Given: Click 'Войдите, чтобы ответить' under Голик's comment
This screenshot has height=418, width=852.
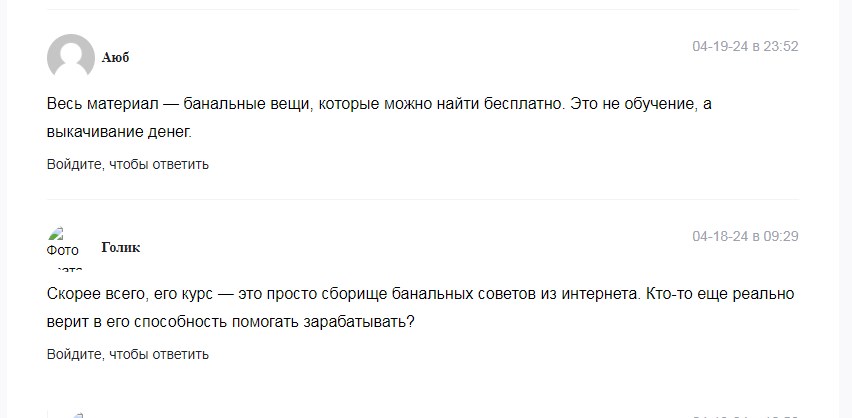Looking at the screenshot, I should (128, 354).
